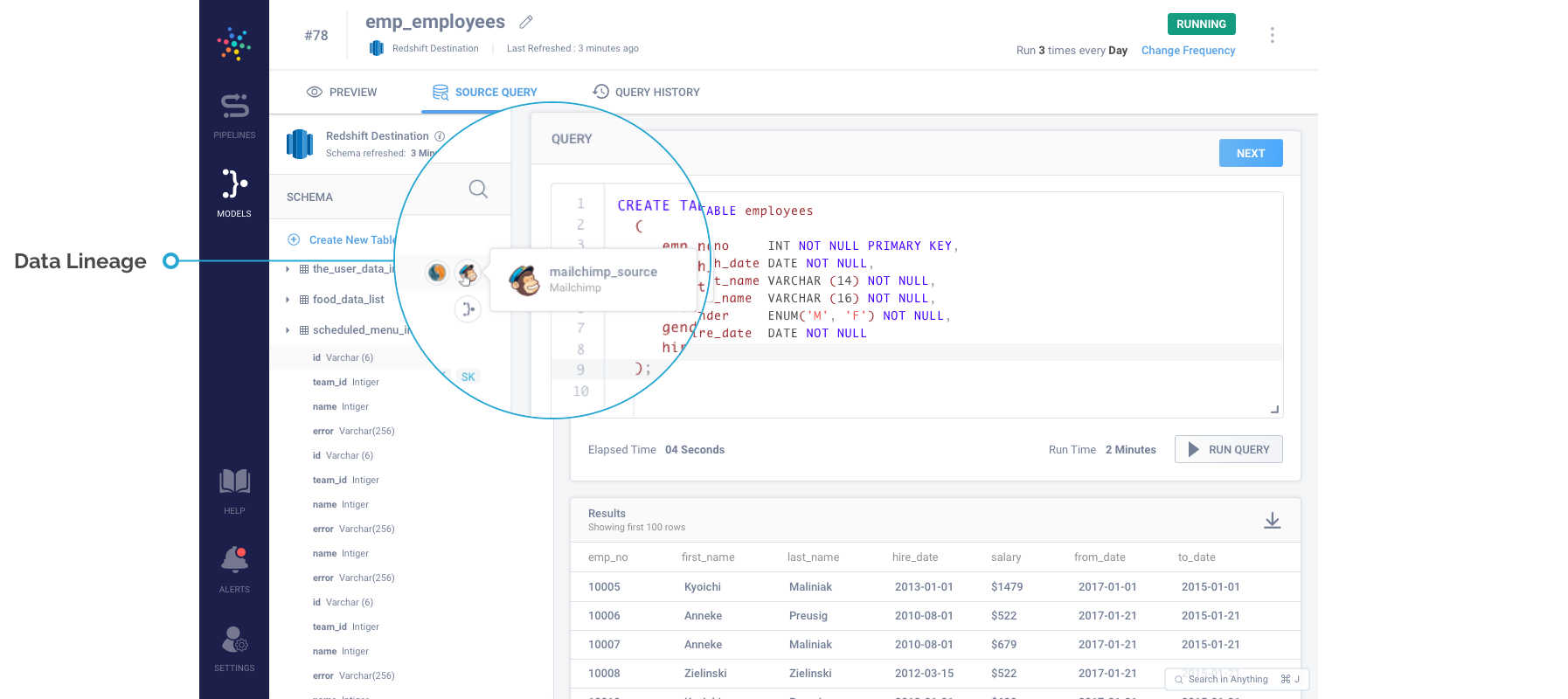
Task: Click the model lineage icon below Mailchimp
Action: 468,308
